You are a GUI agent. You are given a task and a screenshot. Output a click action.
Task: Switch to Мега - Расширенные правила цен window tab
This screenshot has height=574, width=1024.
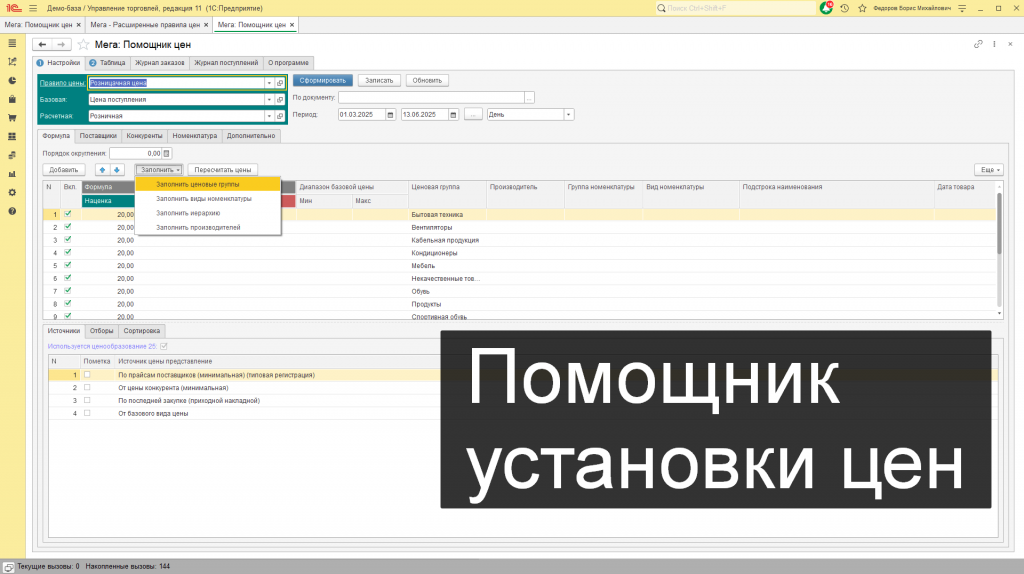pos(145,25)
